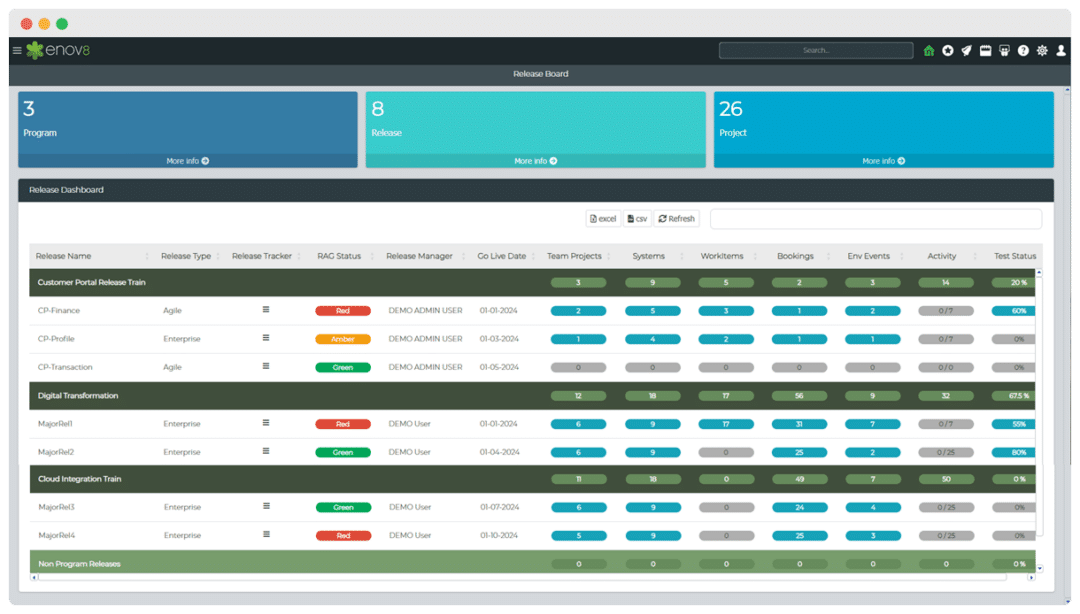This screenshot has width=1080, height=614.
Task: Toggle the Red RAG status badge on MajorRel1
Action: [x=344, y=423]
